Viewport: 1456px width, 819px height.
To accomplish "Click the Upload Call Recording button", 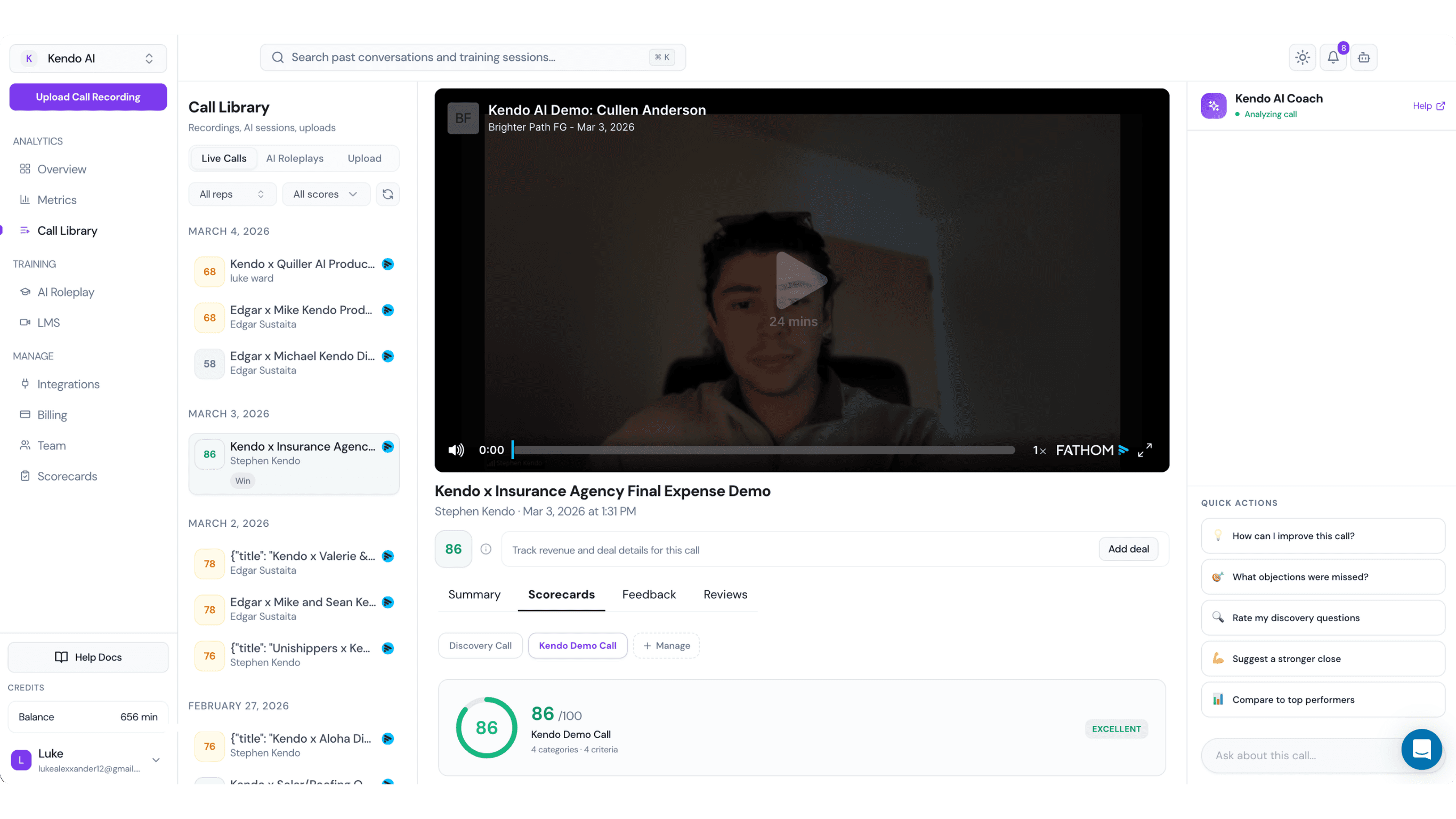I will click(x=87, y=97).
